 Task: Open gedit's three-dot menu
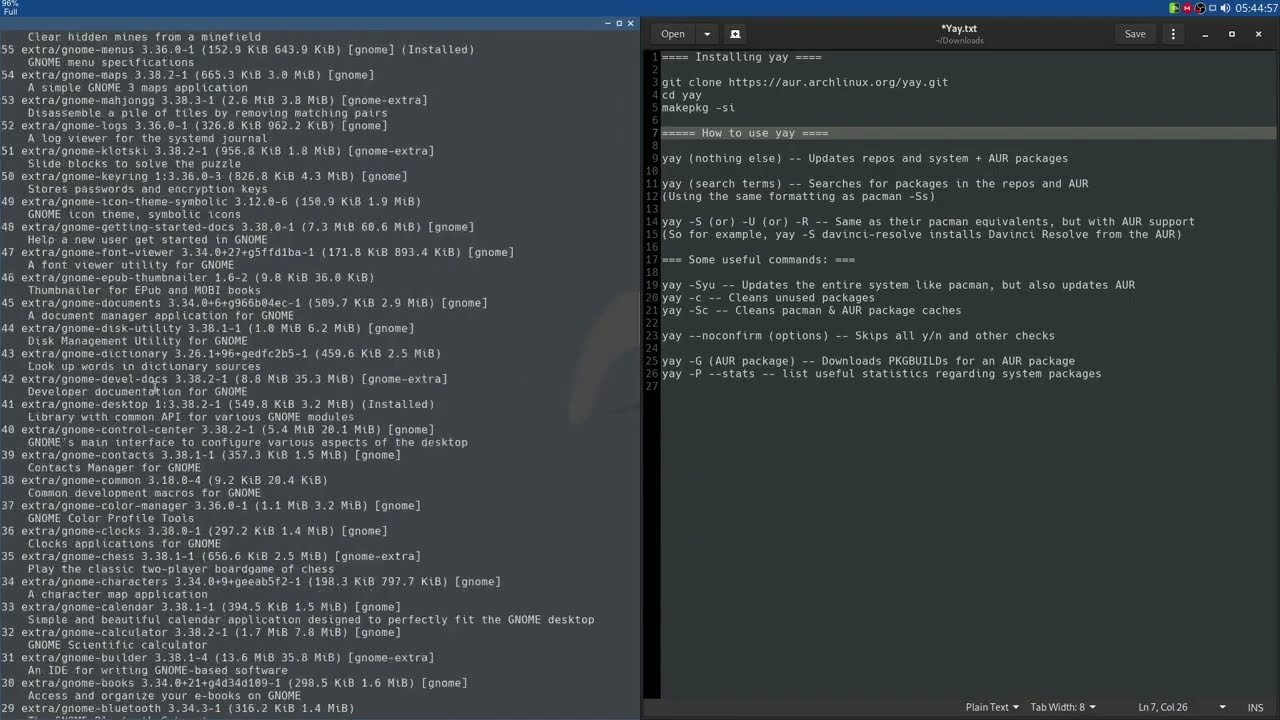click(1173, 34)
